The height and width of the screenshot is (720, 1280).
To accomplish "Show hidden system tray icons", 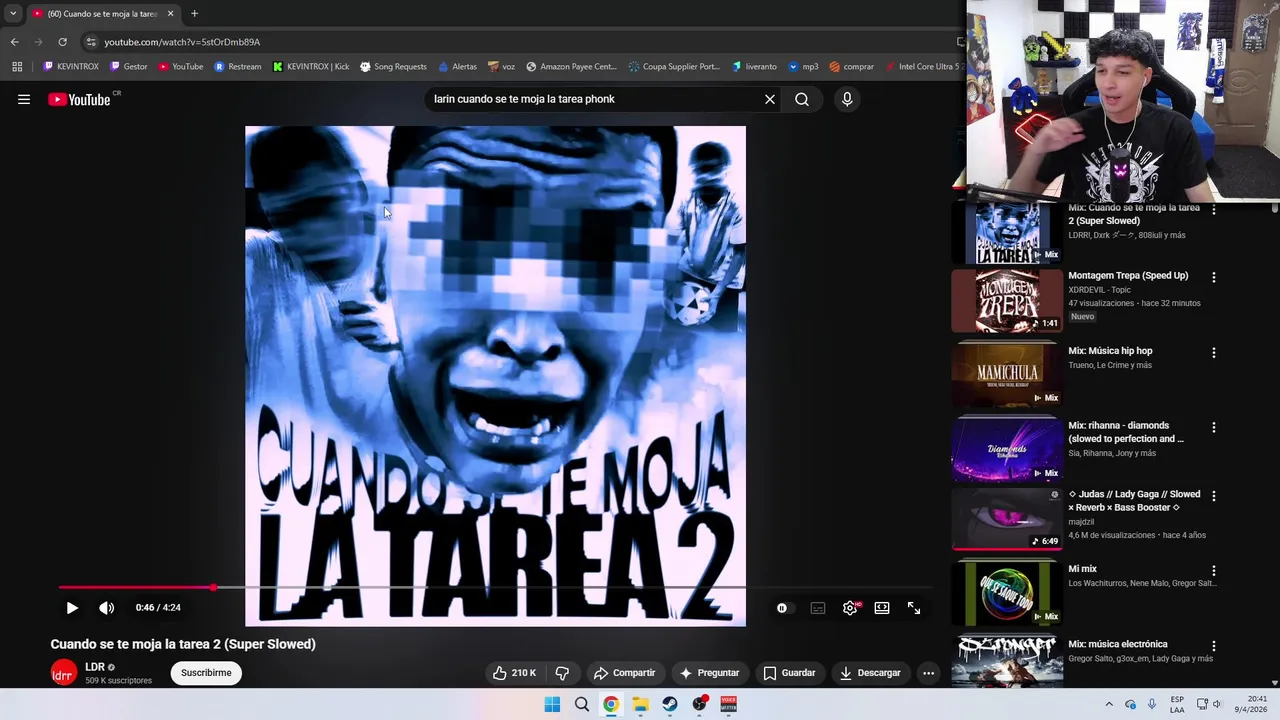I will (1108, 704).
